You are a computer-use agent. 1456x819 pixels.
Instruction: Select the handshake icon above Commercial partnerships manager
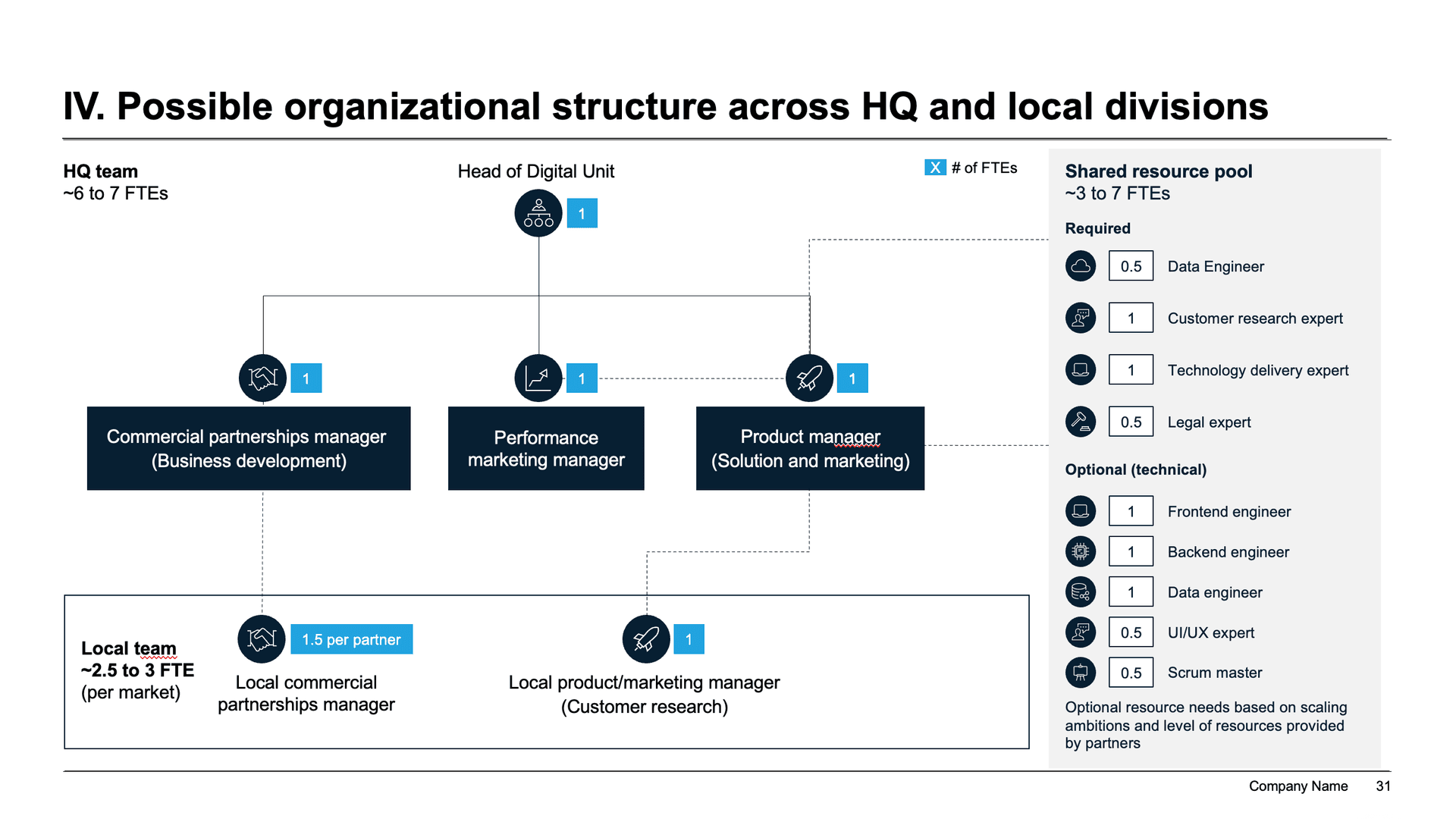262,378
